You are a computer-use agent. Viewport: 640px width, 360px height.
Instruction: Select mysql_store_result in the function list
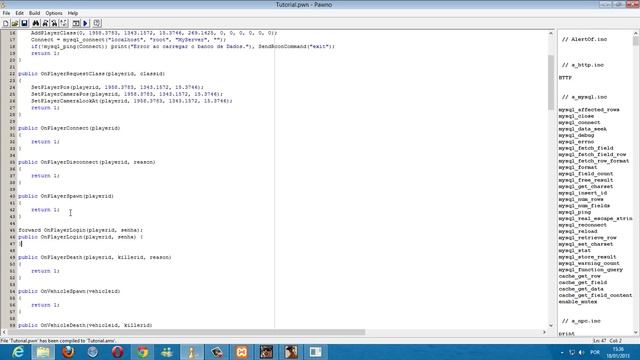(x=587, y=257)
